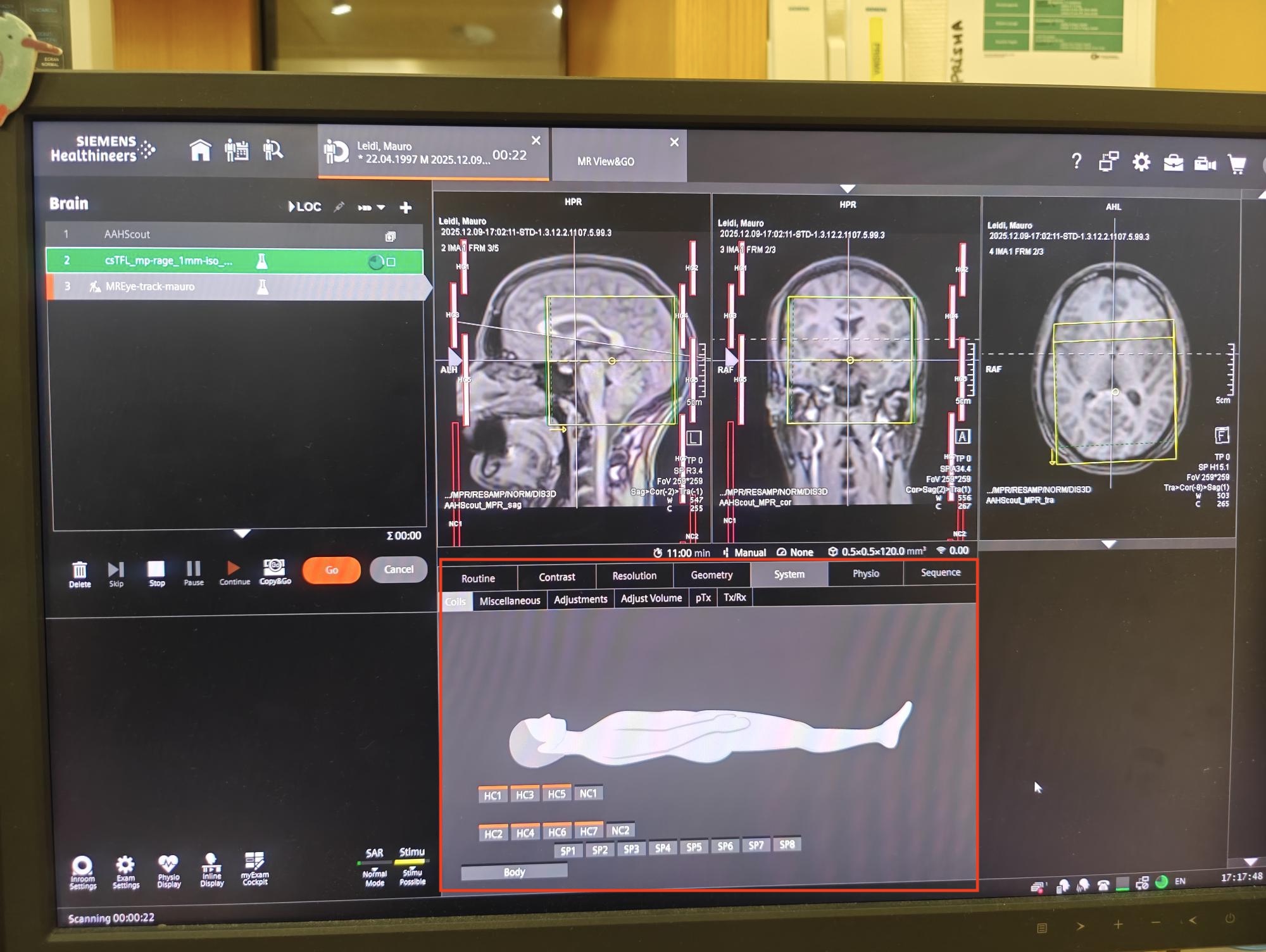Collapse the triangle above the image viewers

pyautogui.click(x=847, y=189)
